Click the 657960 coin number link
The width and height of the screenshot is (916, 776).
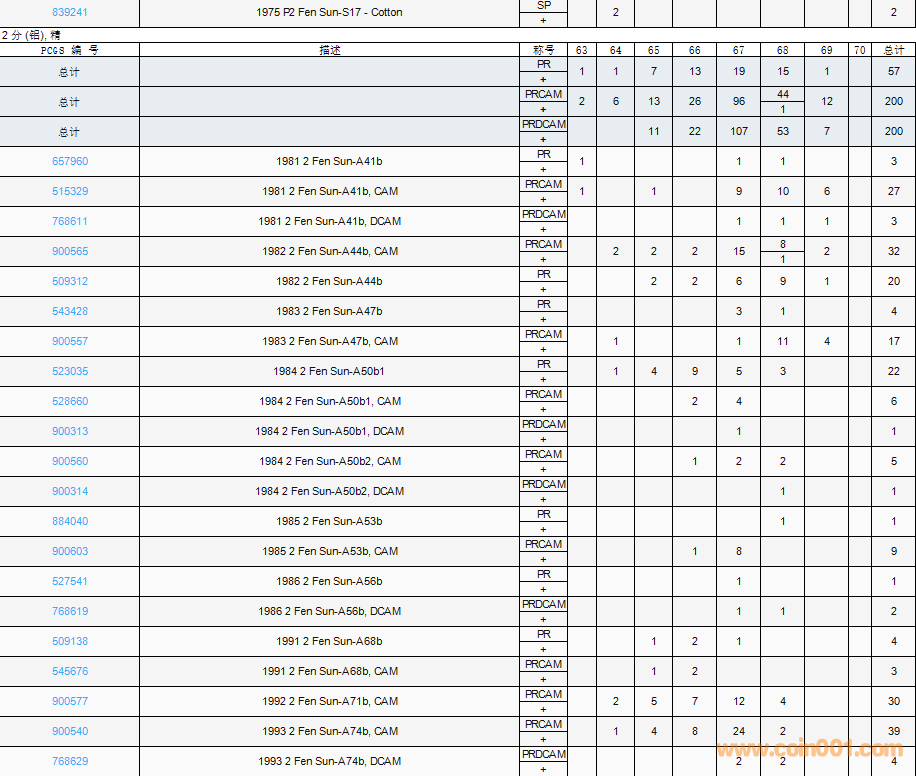69,161
